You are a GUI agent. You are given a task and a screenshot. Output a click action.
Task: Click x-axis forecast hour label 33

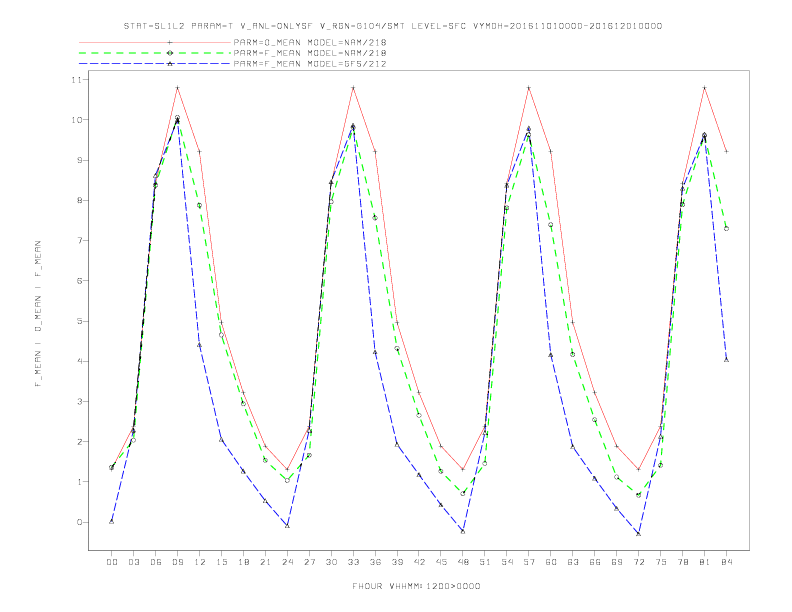click(x=353, y=562)
